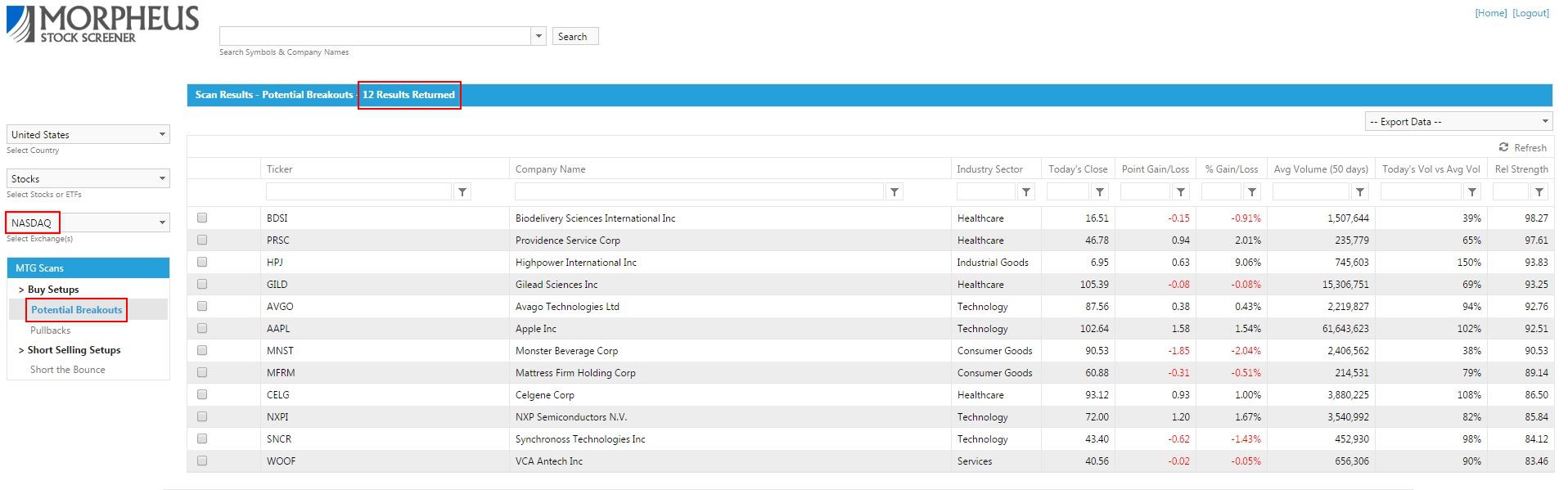Refresh the scan results grid
The height and width of the screenshot is (490, 1568).
(x=1522, y=147)
